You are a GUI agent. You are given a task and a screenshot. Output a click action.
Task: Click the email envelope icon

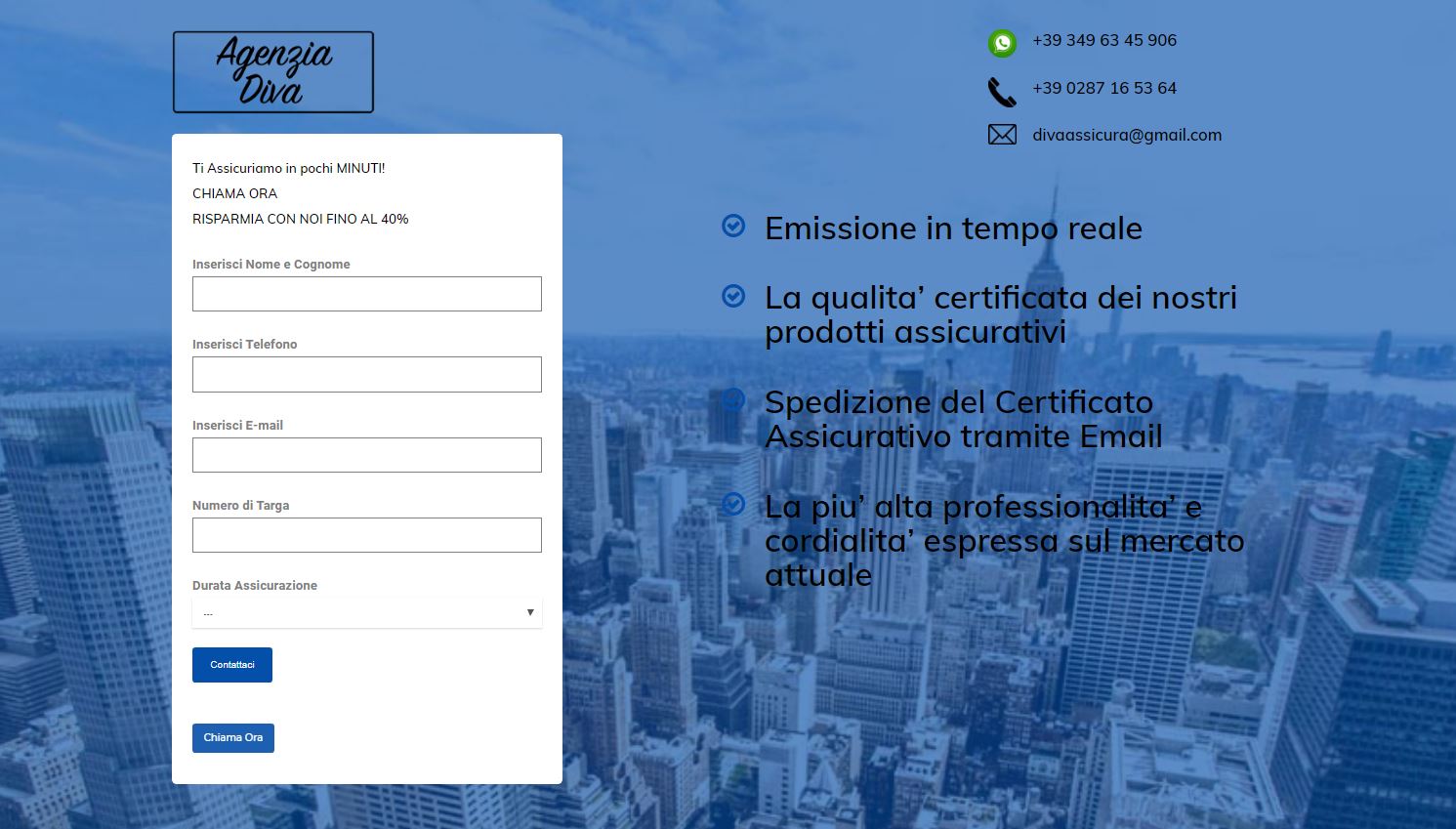pyautogui.click(x=1002, y=135)
